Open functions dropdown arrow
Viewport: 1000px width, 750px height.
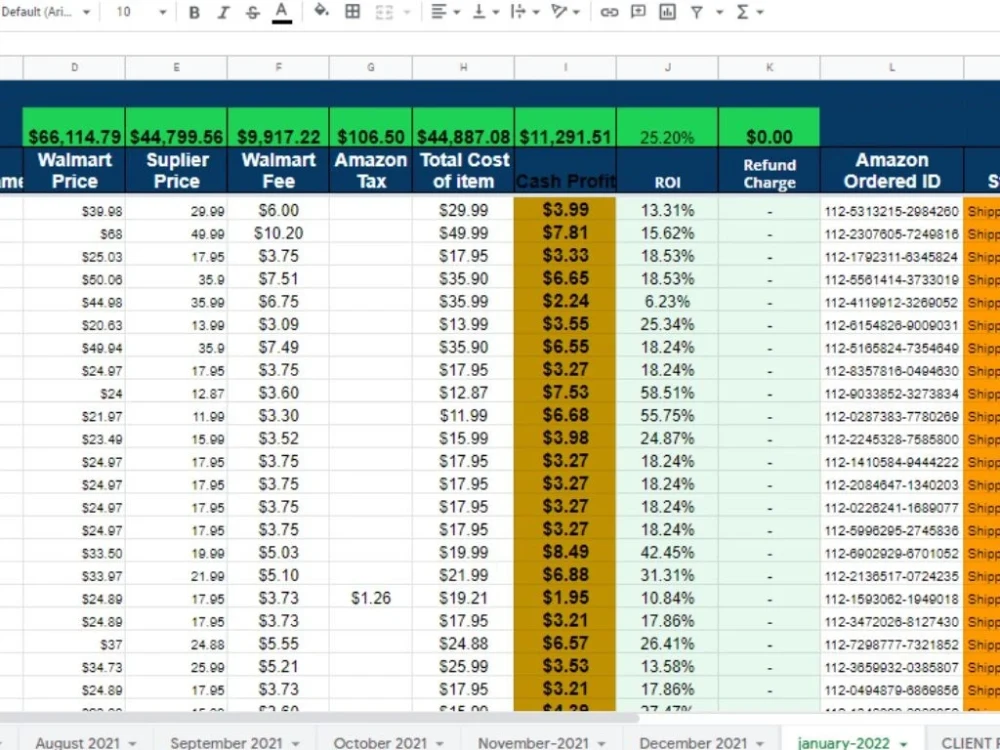pyautogui.click(x=760, y=12)
